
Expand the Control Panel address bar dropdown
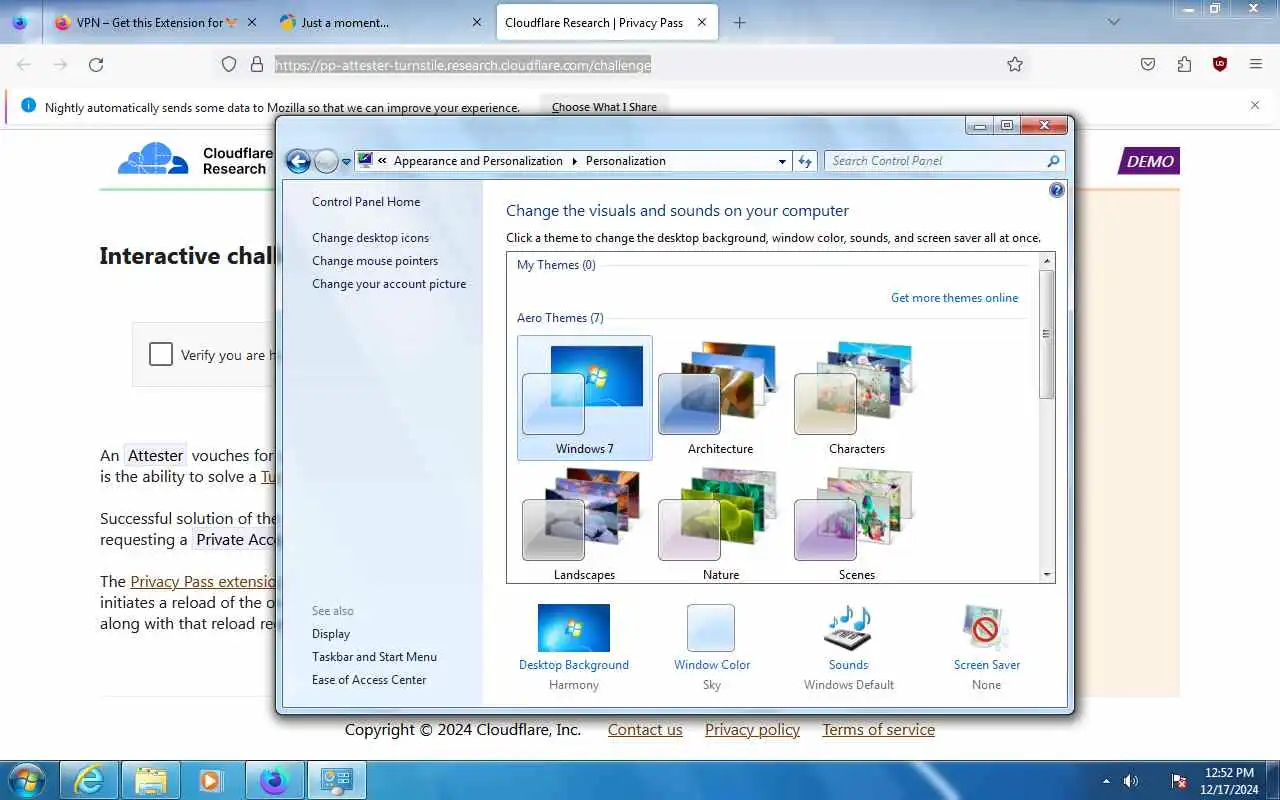click(x=782, y=161)
